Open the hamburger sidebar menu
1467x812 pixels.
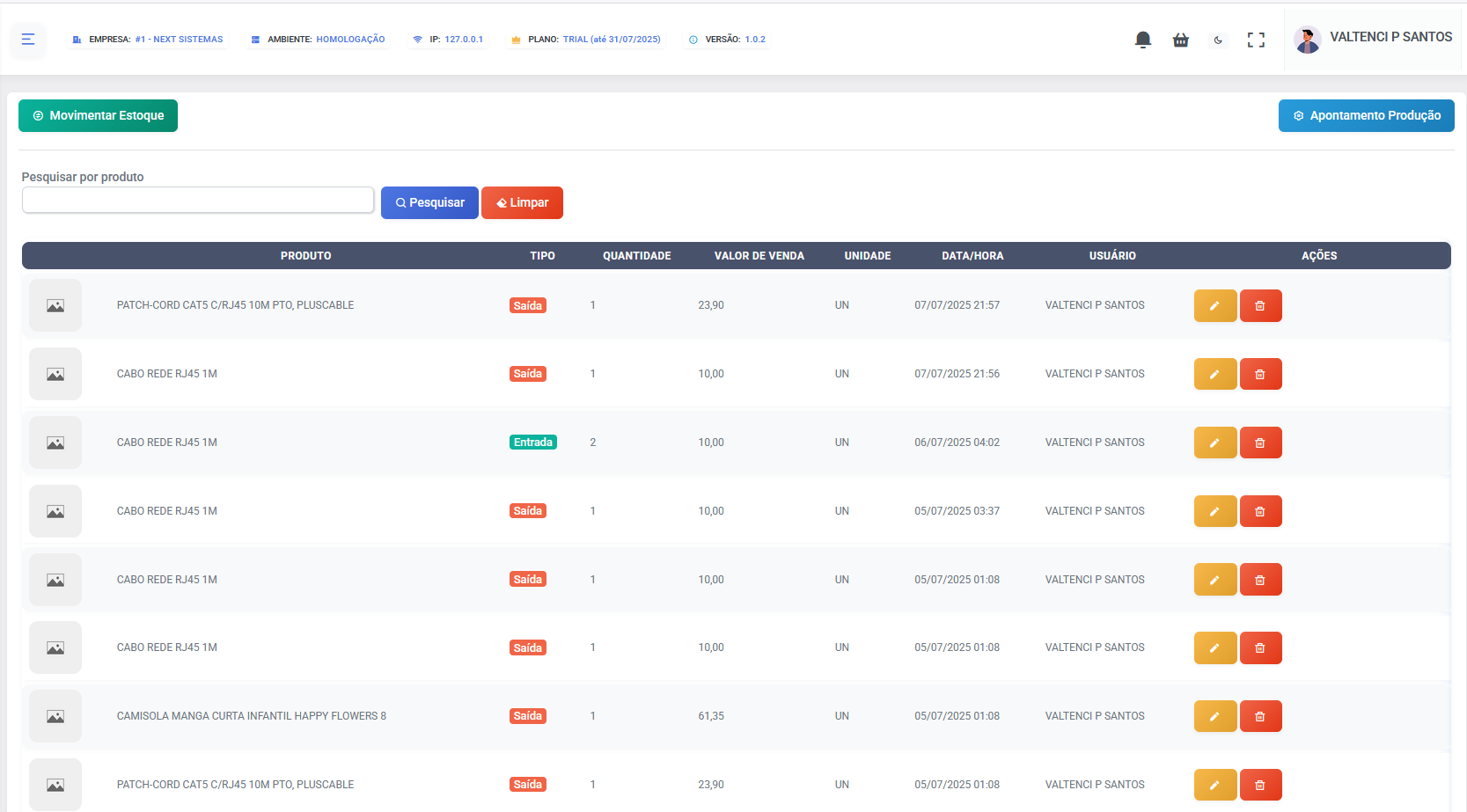pyautogui.click(x=28, y=40)
